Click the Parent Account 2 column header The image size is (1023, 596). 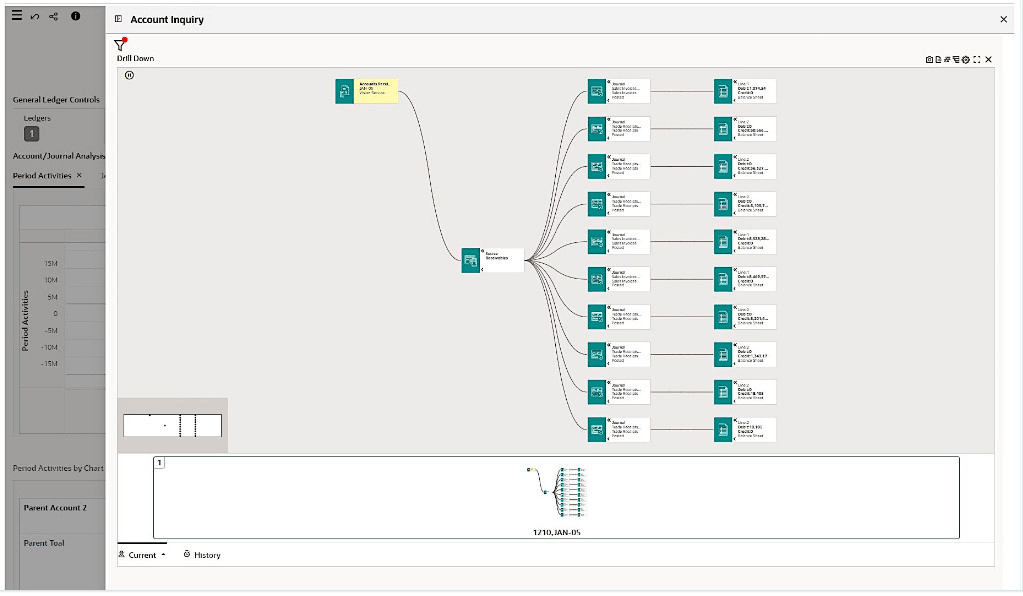pos(55,507)
